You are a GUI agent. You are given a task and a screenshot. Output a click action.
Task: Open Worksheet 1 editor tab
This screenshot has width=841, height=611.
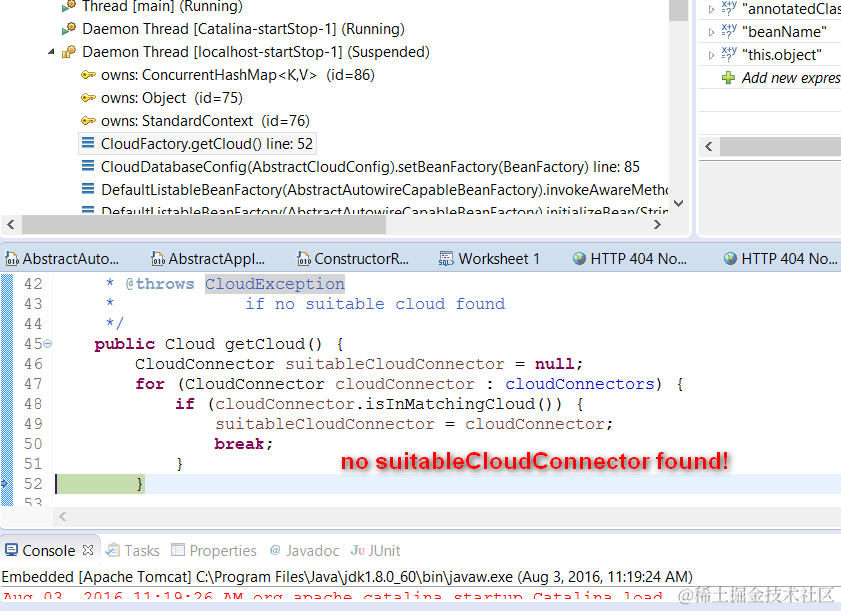pyautogui.click(x=489, y=259)
